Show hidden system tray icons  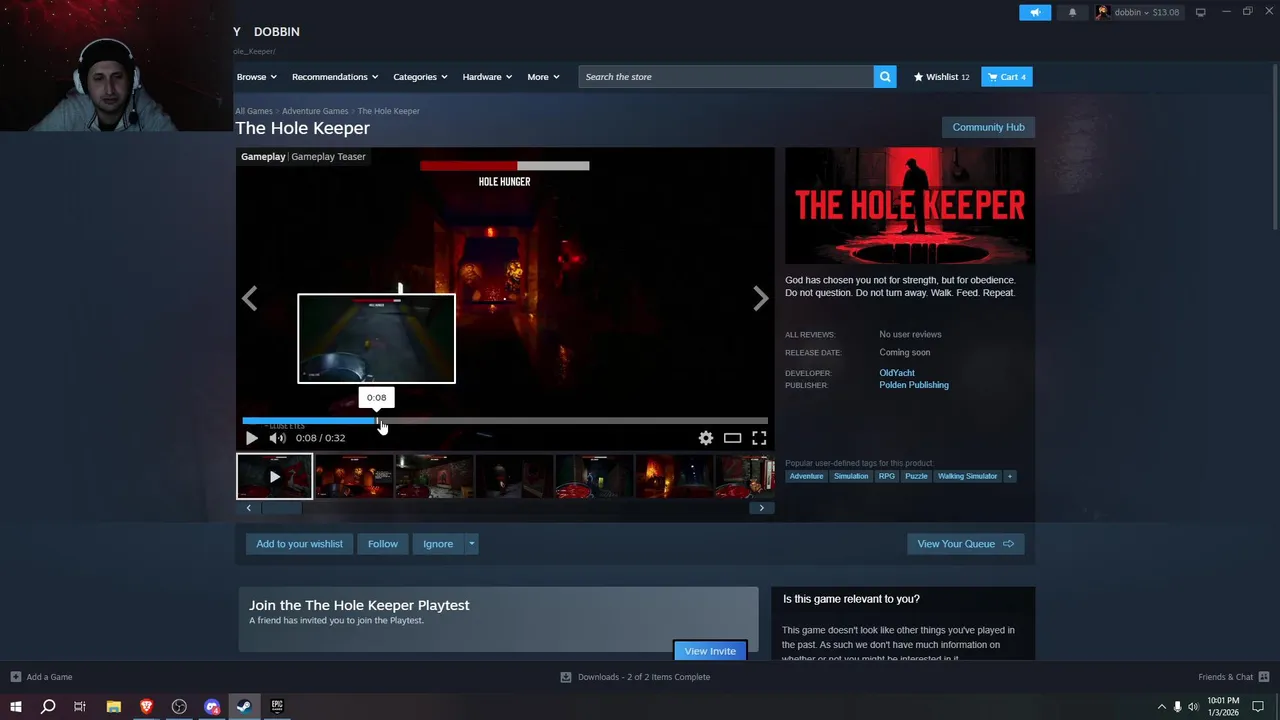[x=1161, y=707]
